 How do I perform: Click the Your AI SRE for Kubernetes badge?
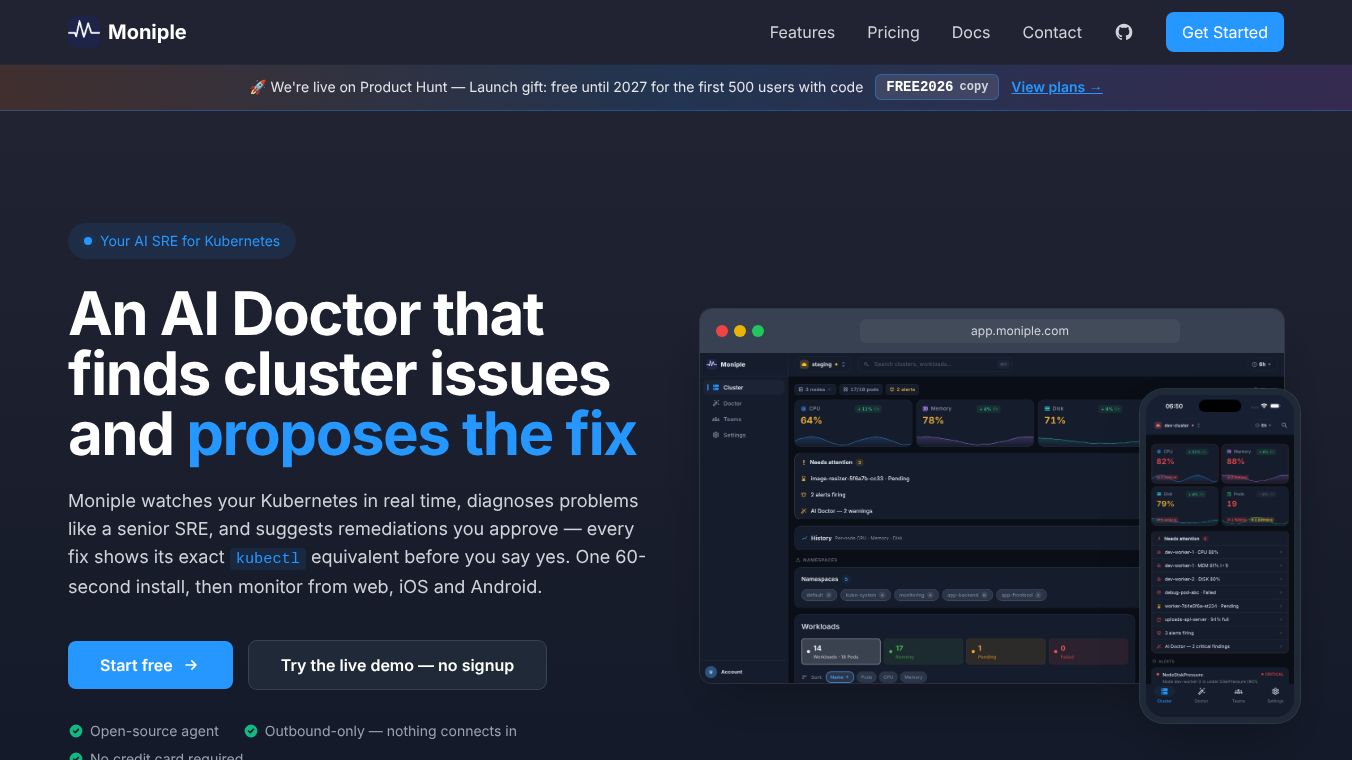pos(181,241)
